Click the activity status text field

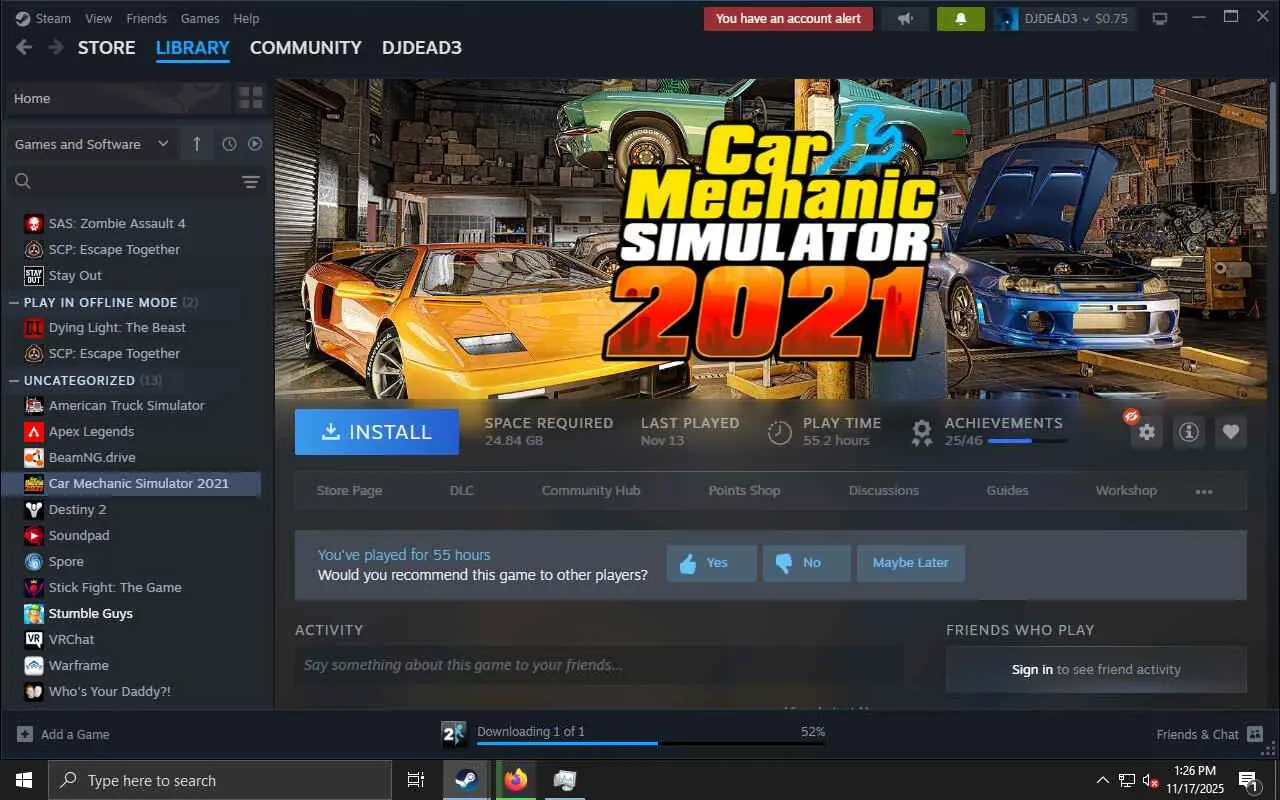point(598,665)
